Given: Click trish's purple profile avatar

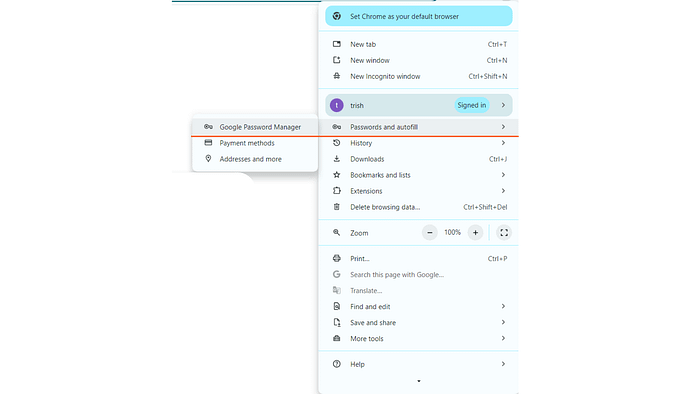Looking at the screenshot, I should click(x=337, y=105).
